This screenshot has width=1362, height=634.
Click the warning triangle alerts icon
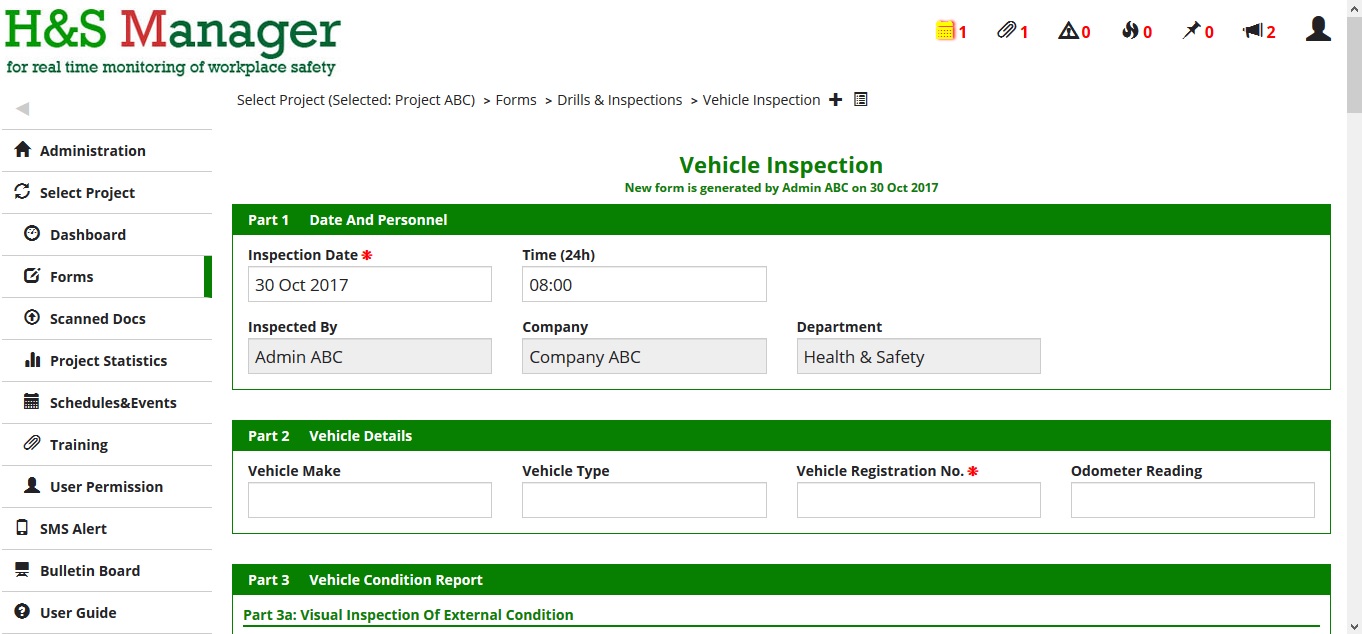[x=1068, y=31]
